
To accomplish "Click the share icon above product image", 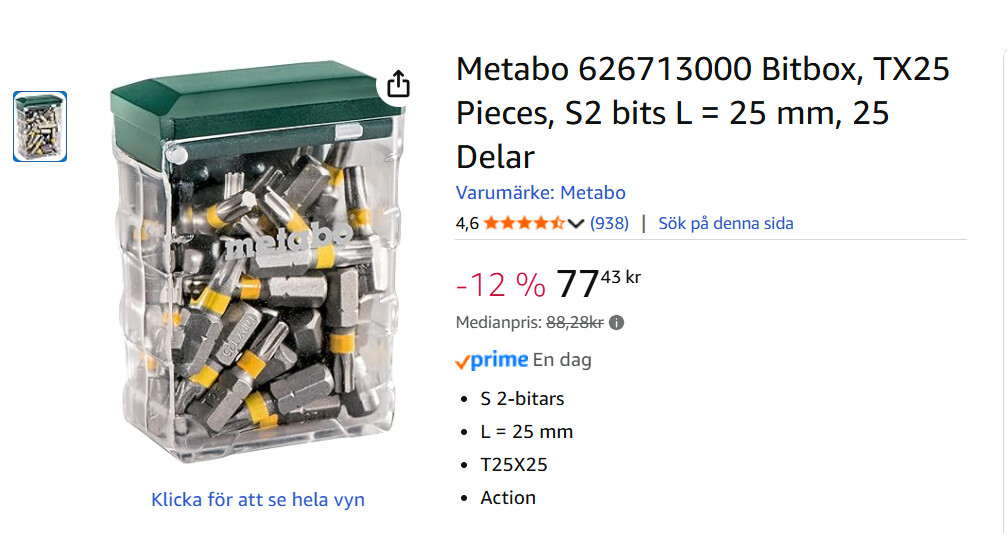I will click(x=398, y=84).
